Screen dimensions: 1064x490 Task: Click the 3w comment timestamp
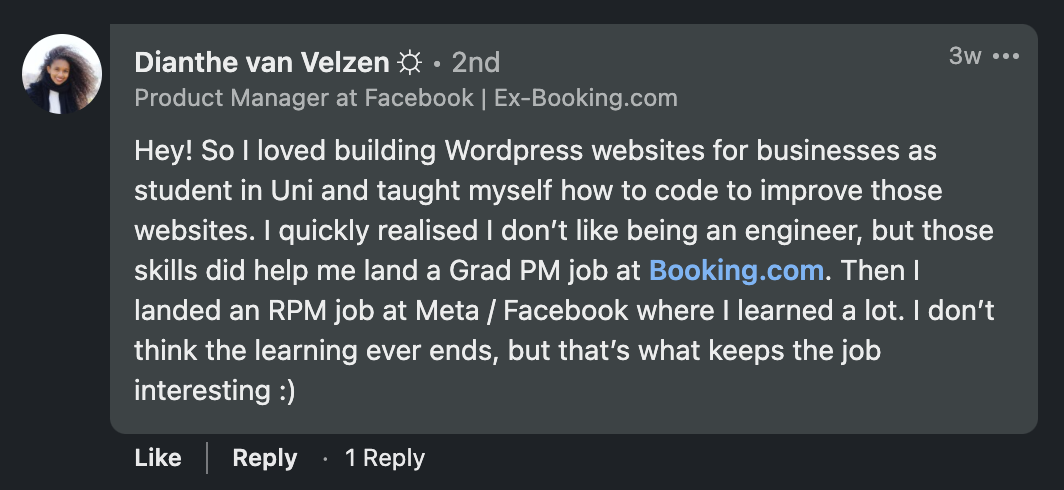[965, 56]
